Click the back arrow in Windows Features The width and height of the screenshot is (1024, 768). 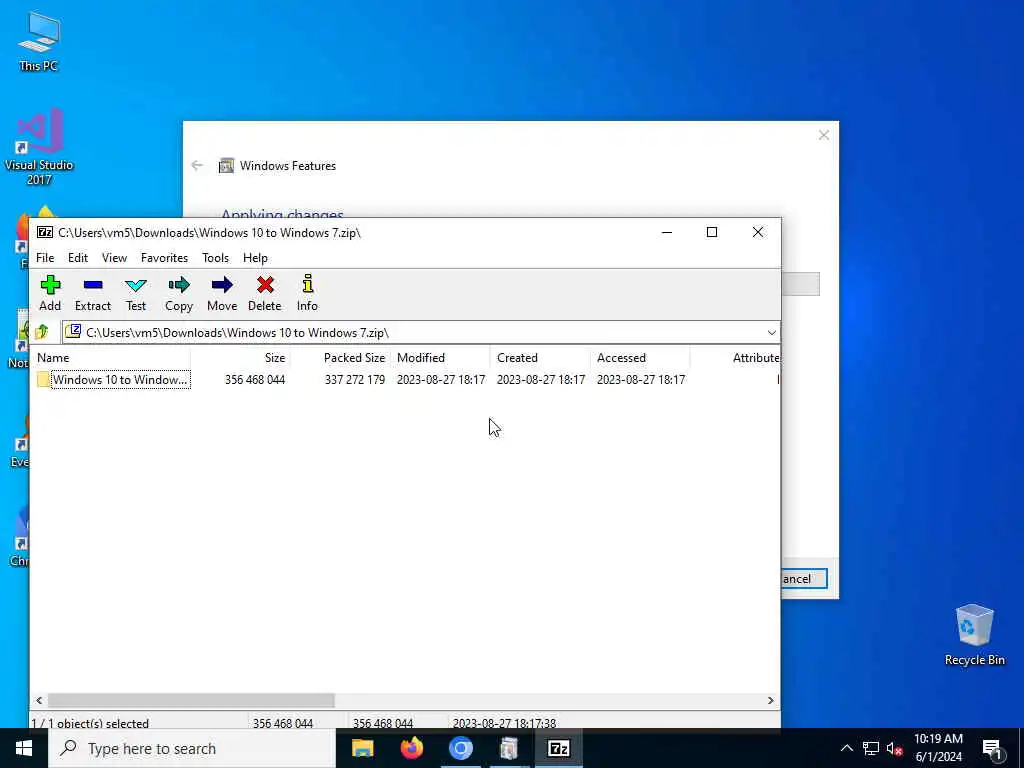point(197,165)
